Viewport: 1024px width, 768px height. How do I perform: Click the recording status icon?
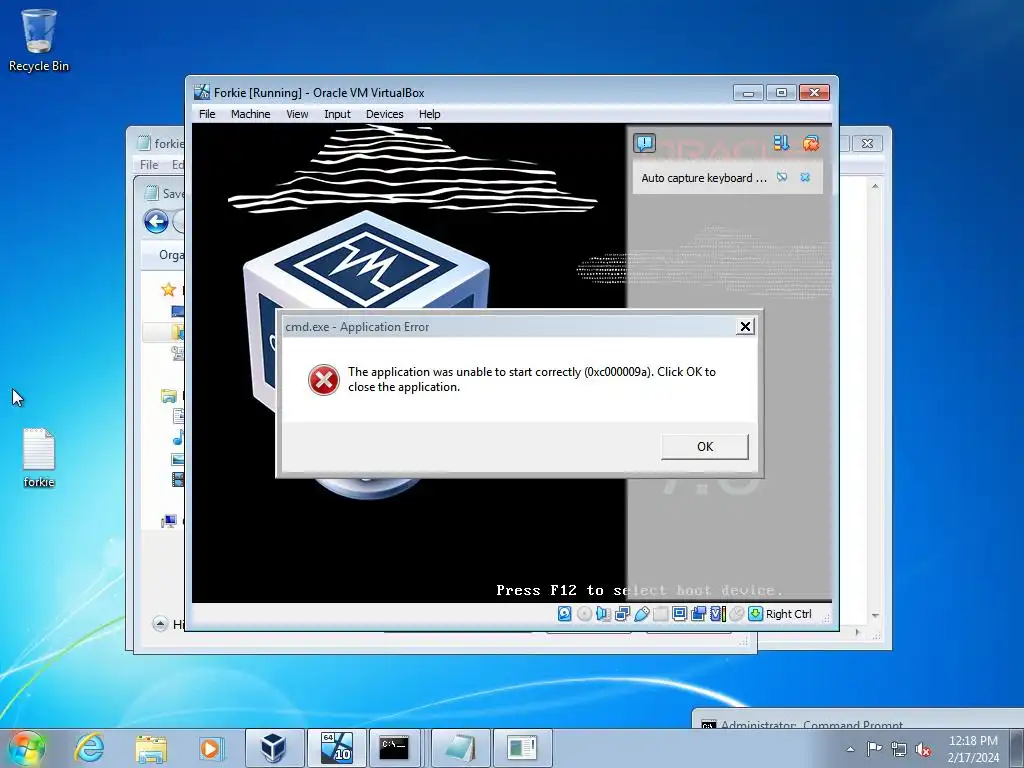click(698, 613)
